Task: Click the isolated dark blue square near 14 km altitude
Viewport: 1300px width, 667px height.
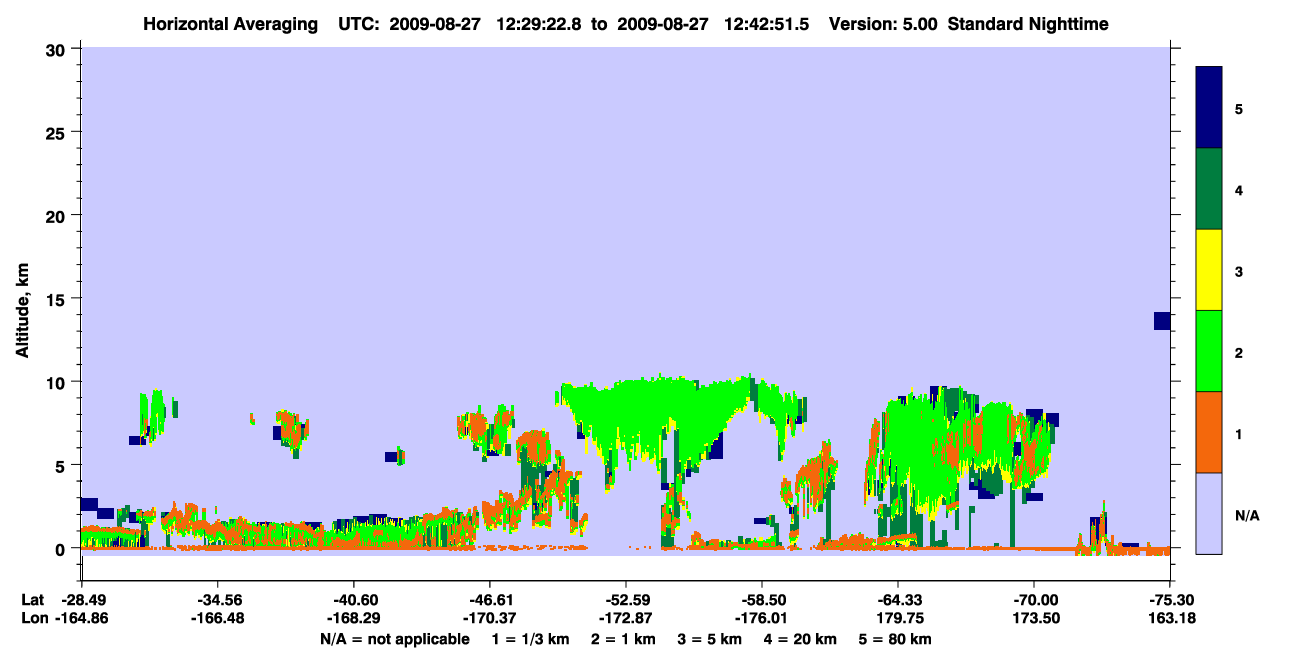Action: pyautogui.click(x=1162, y=321)
